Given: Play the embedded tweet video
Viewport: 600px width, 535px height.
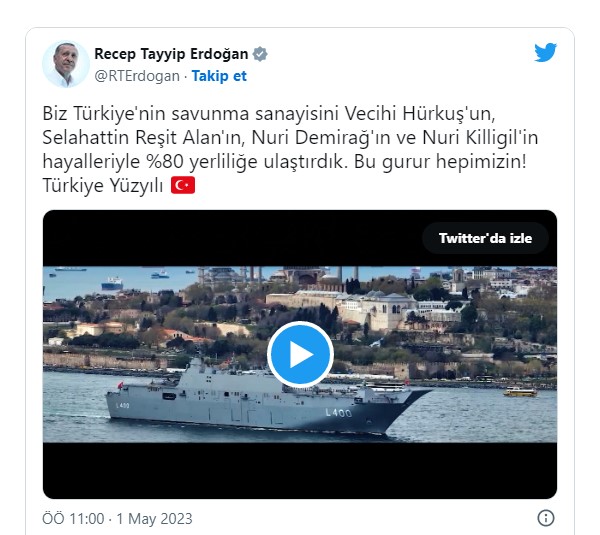Looking at the screenshot, I should (300, 354).
